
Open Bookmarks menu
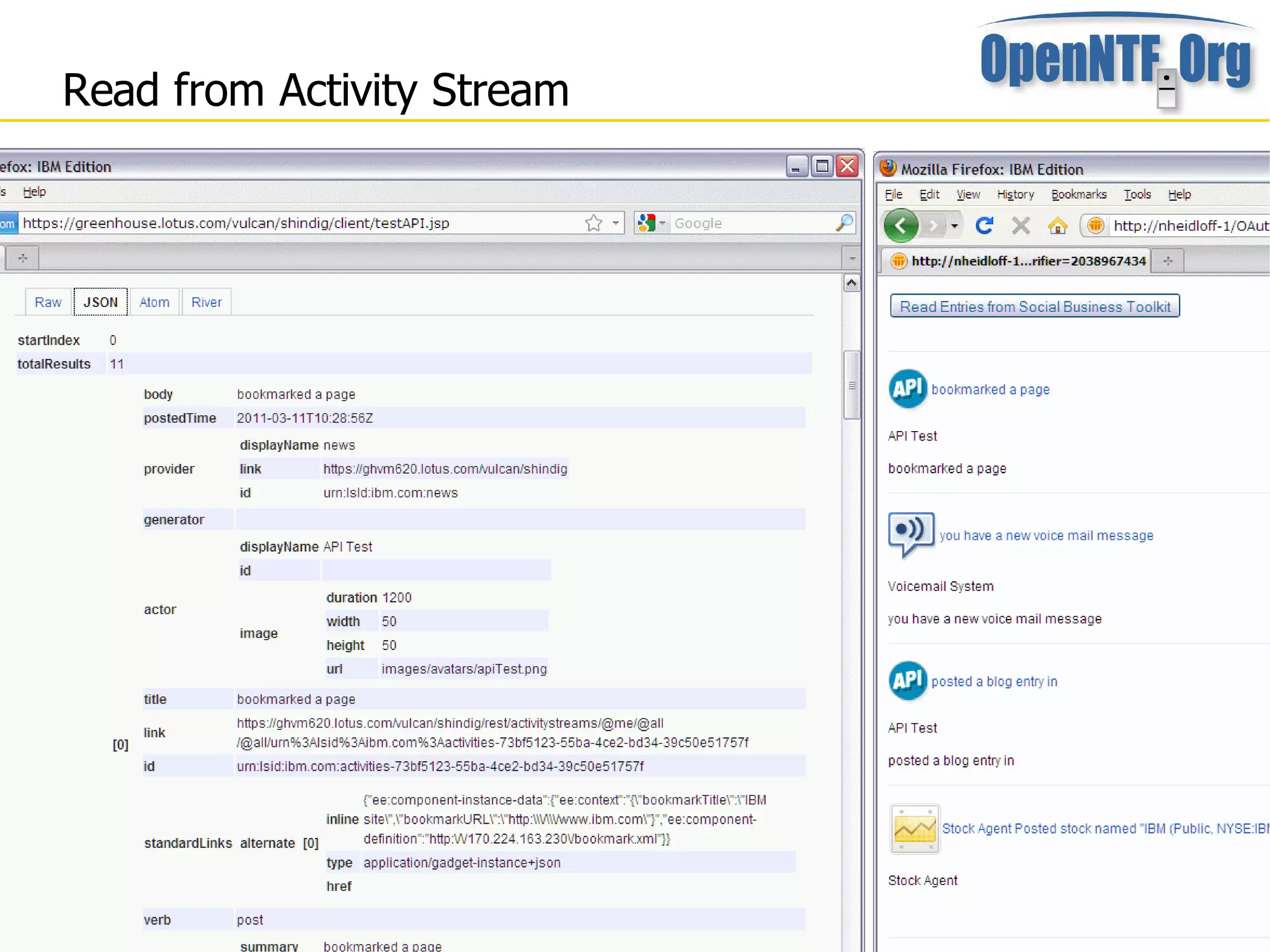(1078, 194)
